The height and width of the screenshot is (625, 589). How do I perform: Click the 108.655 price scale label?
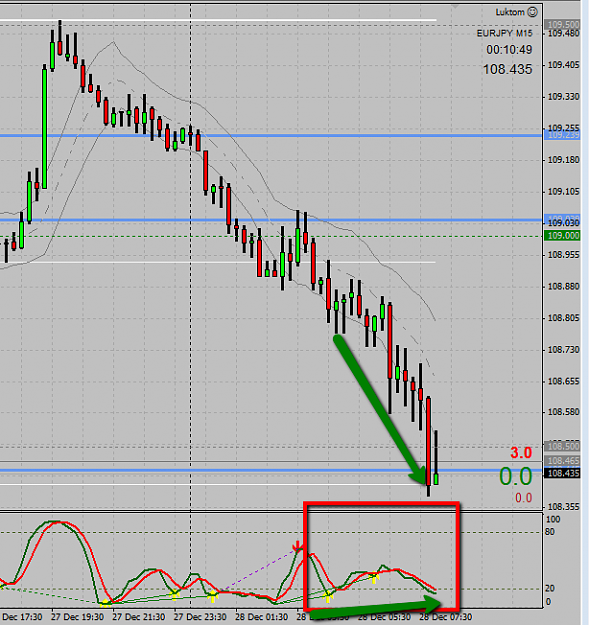pyautogui.click(x=563, y=381)
